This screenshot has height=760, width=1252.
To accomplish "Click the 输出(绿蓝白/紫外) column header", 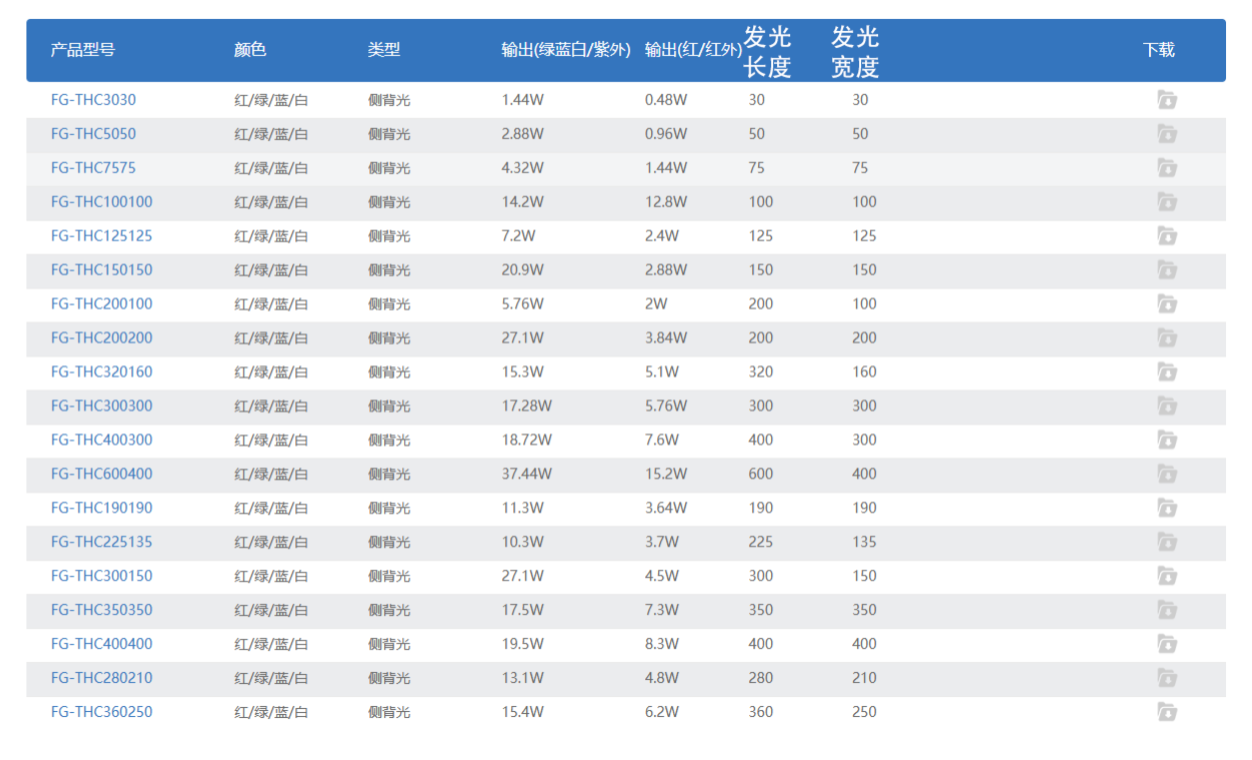I will coord(566,50).
